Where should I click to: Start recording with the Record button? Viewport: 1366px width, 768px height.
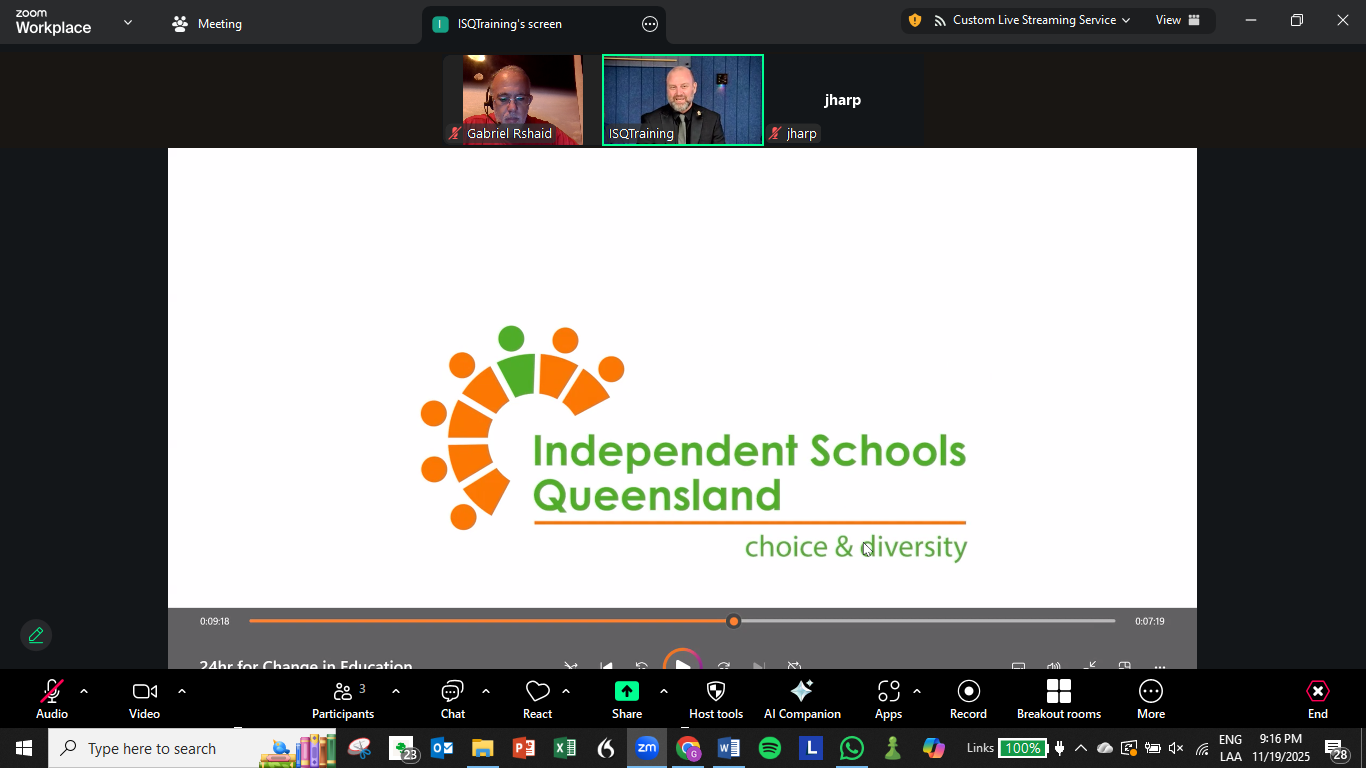click(x=968, y=698)
